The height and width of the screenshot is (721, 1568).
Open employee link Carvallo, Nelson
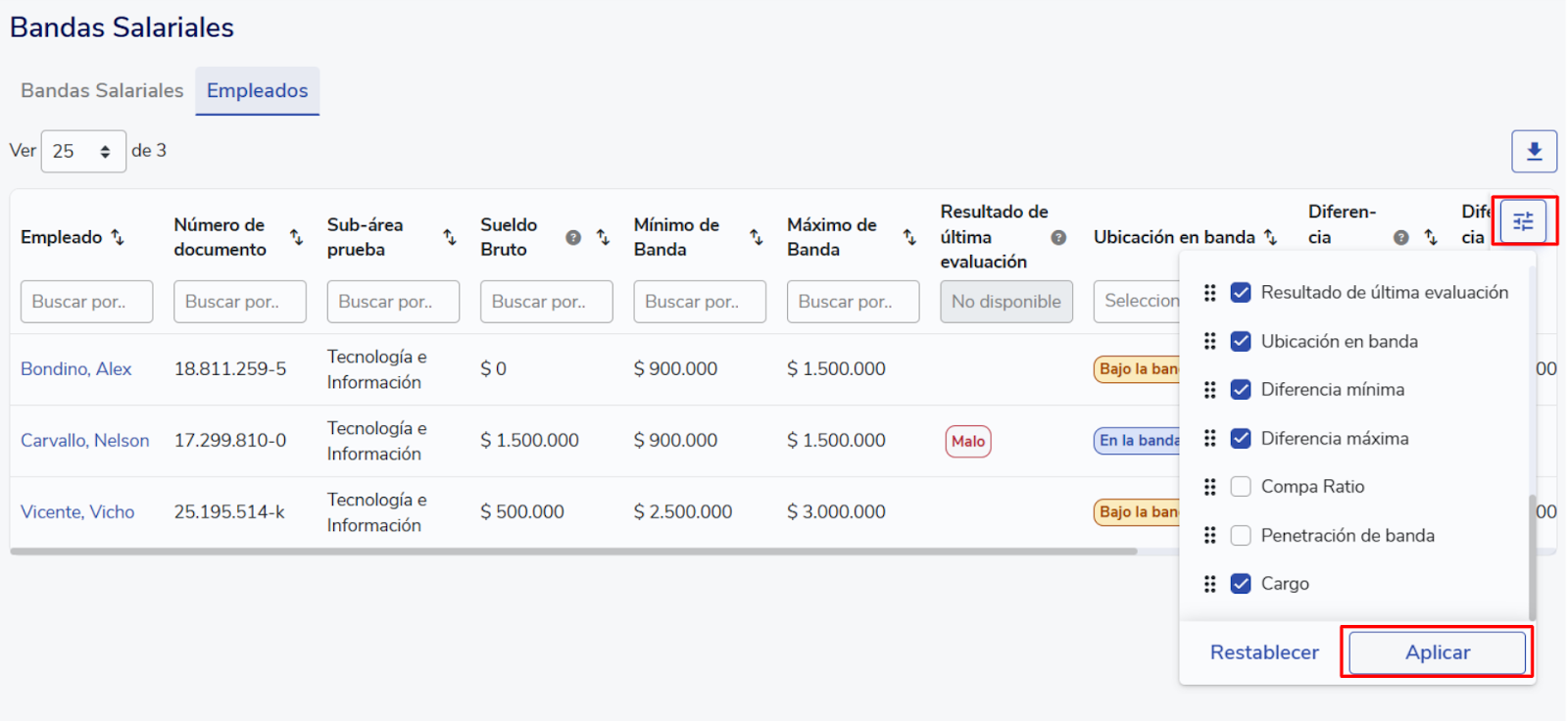pos(85,441)
